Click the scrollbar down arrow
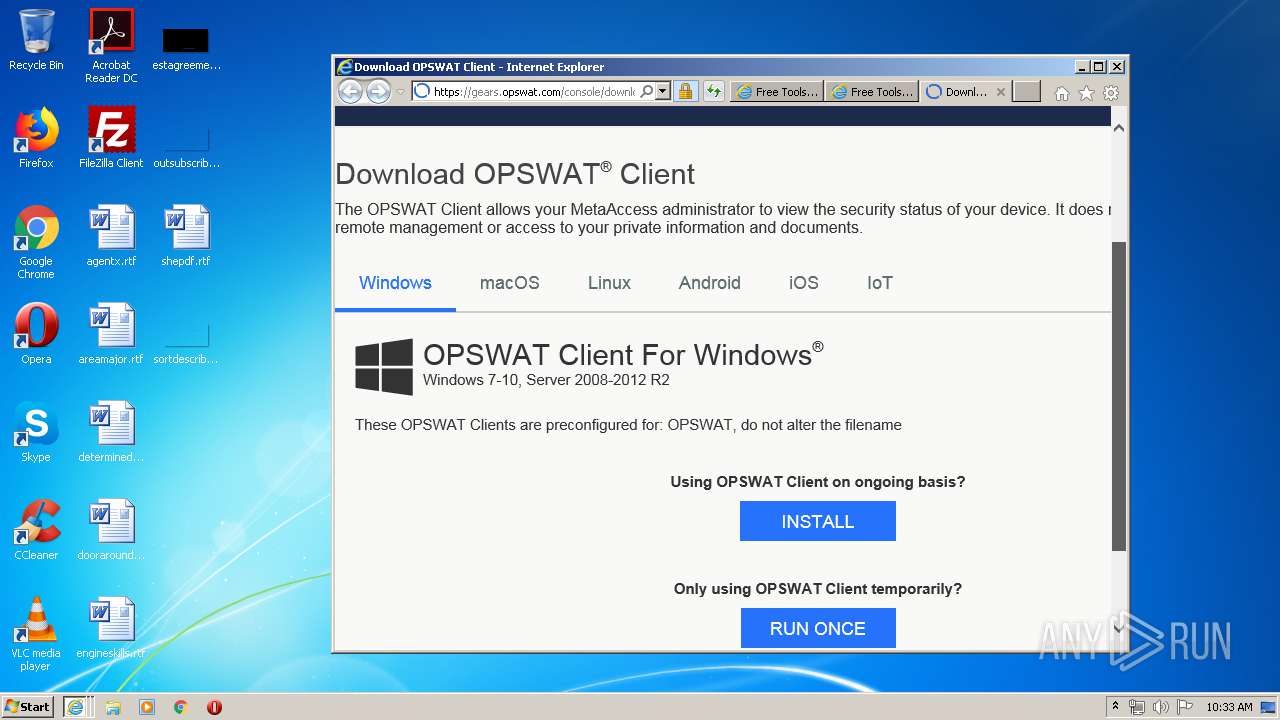 (x=1119, y=627)
